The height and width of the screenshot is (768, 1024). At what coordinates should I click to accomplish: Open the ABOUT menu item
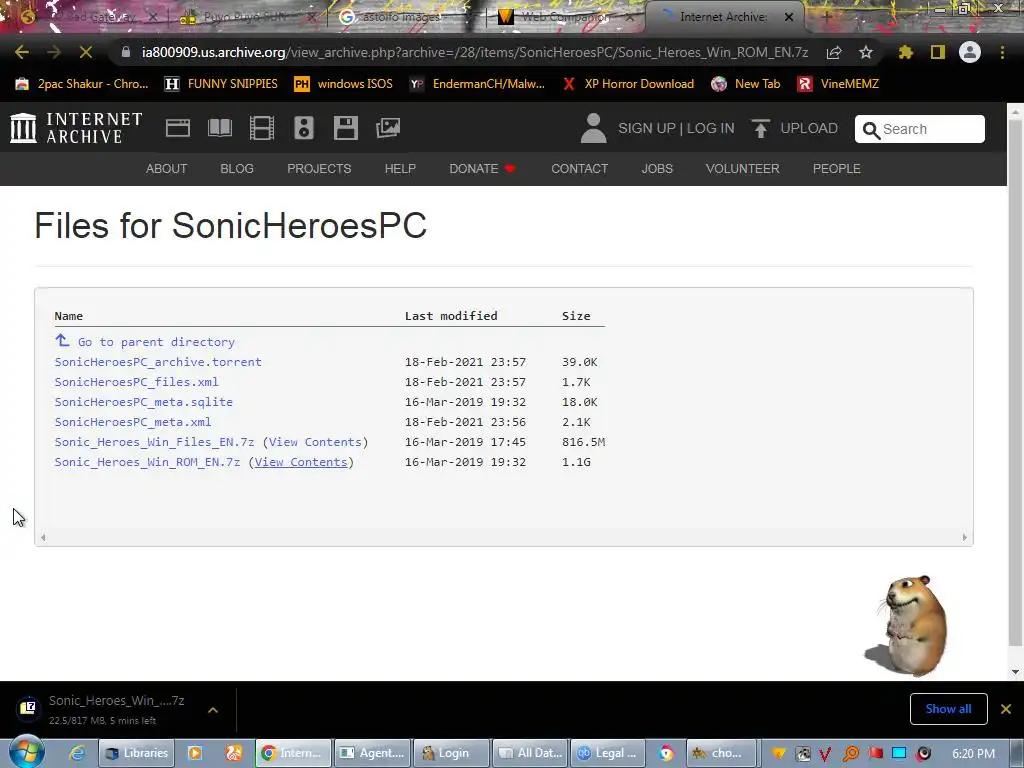coord(167,168)
